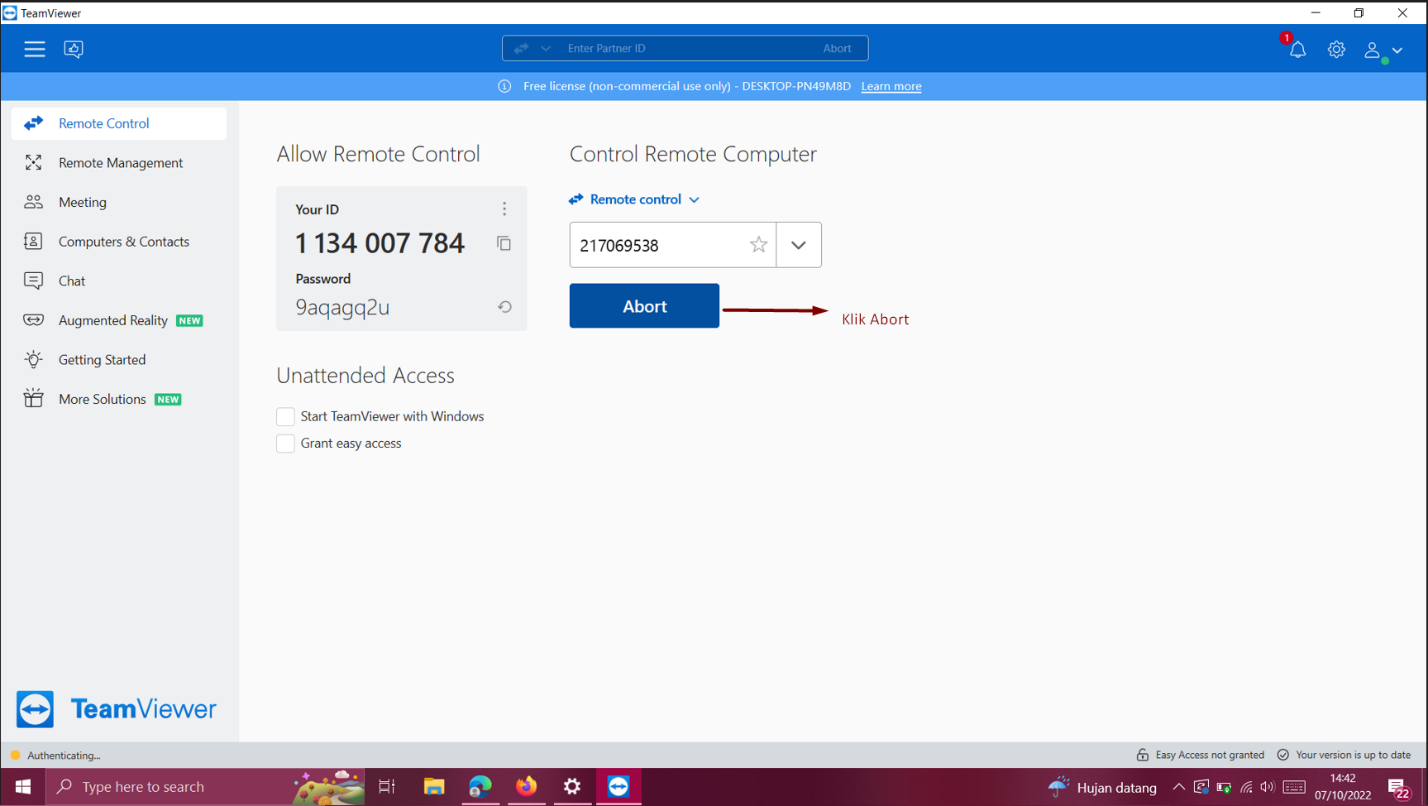Screen dimensions: 1428x806
Task: Open the account profile menu
Action: click(x=1383, y=50)
